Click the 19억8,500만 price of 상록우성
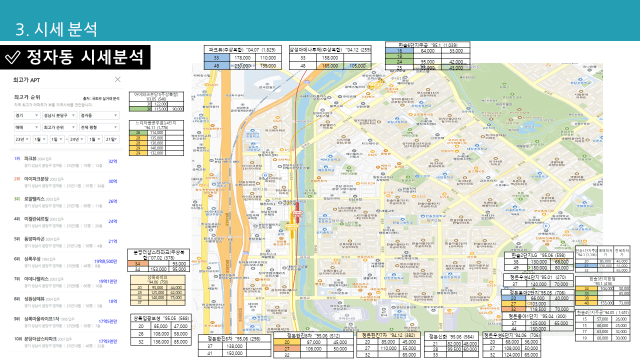This screenshot has width=640, height=360. [x=106, y=261]
